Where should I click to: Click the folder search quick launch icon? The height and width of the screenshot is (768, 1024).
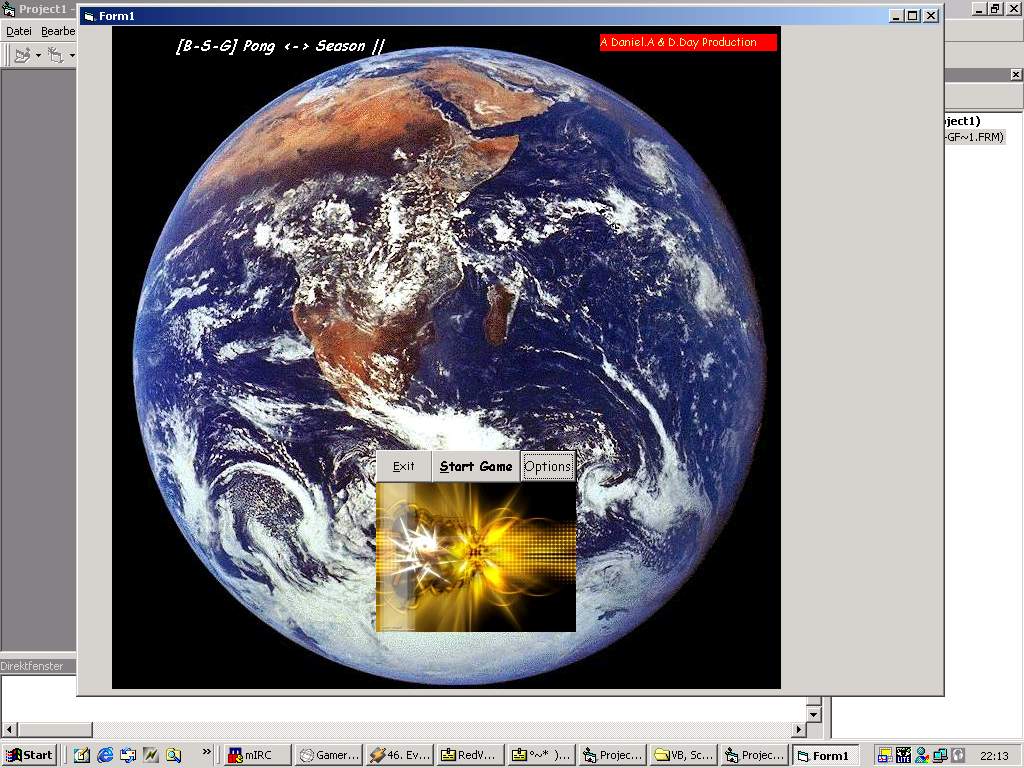[x=173, y=755]
